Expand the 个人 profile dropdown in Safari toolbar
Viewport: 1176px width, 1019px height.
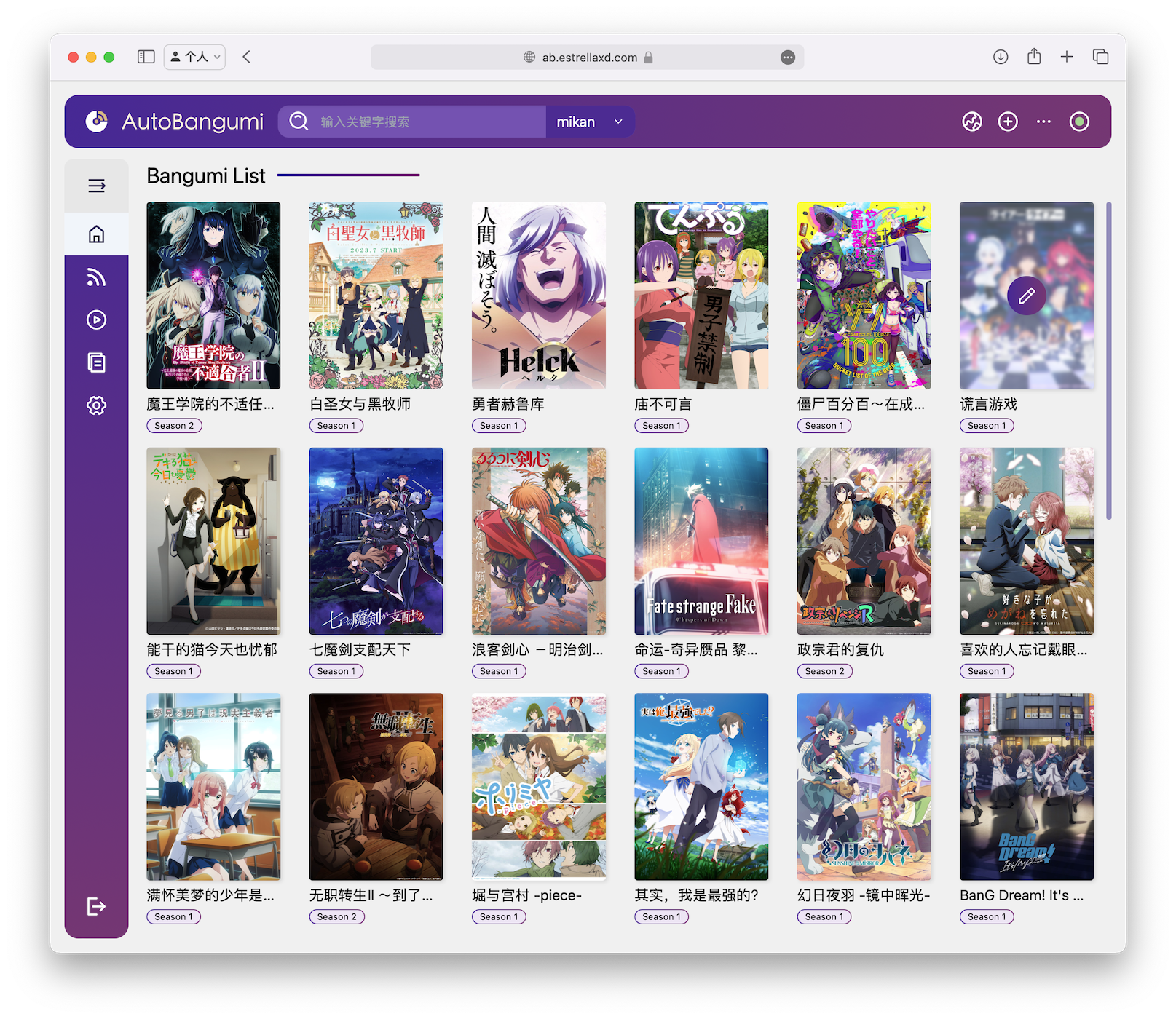tap(194, 56)
